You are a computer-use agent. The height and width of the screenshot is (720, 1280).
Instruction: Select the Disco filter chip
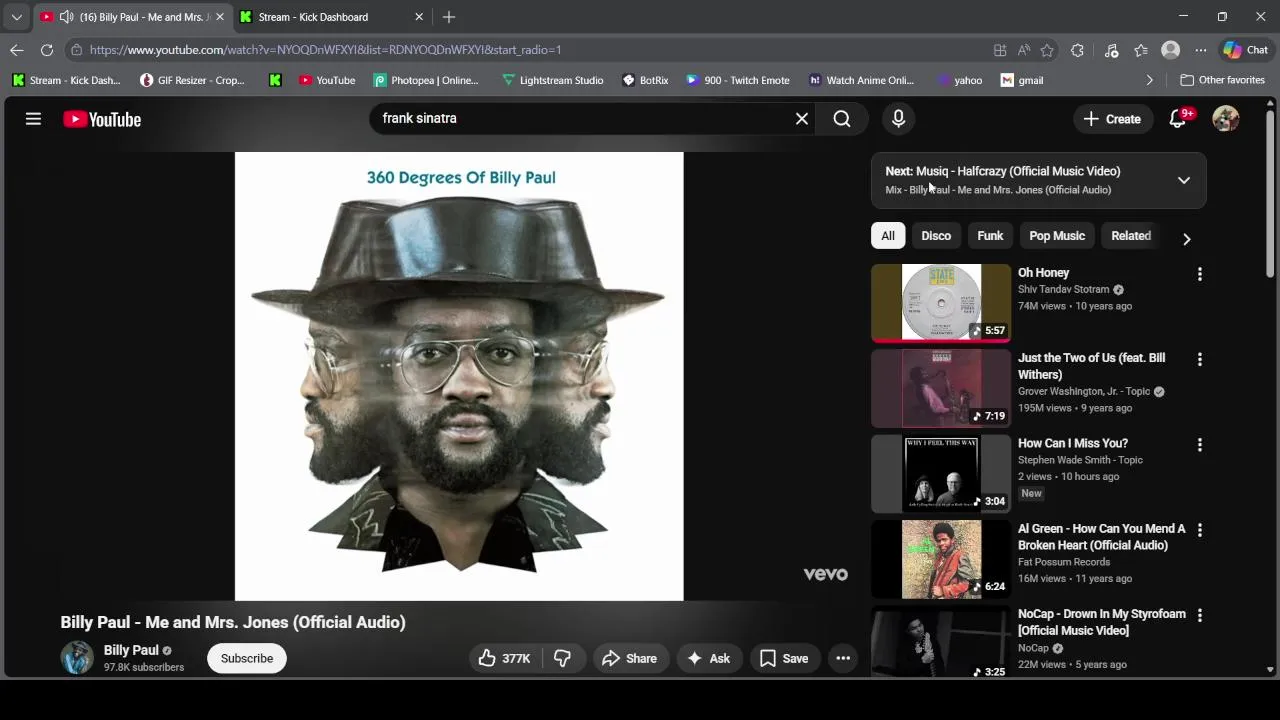(936, 236)
